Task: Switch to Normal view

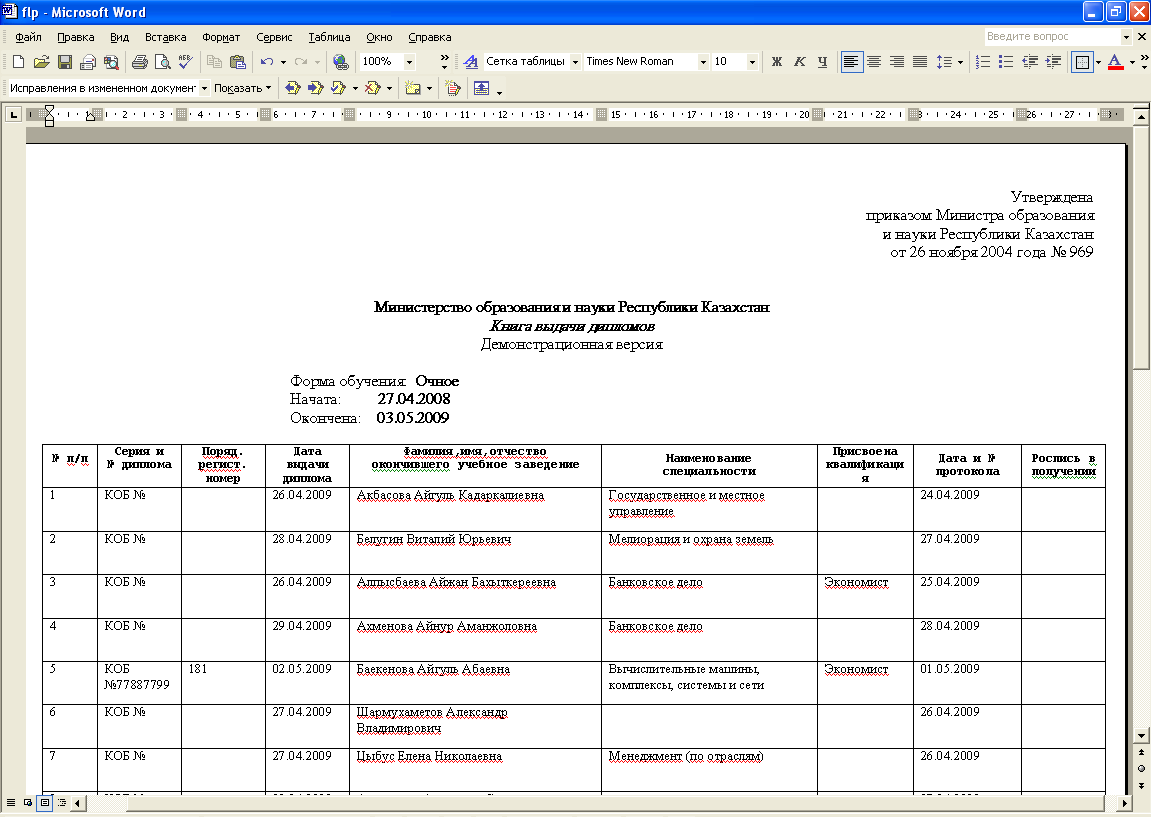Action: tap(11, 803)
